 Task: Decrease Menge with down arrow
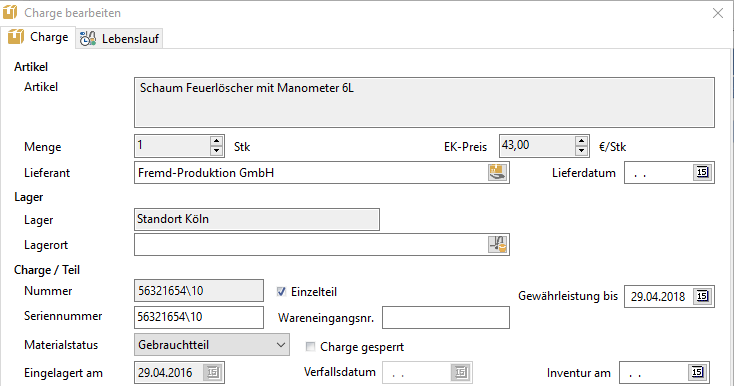pos(216,151)
